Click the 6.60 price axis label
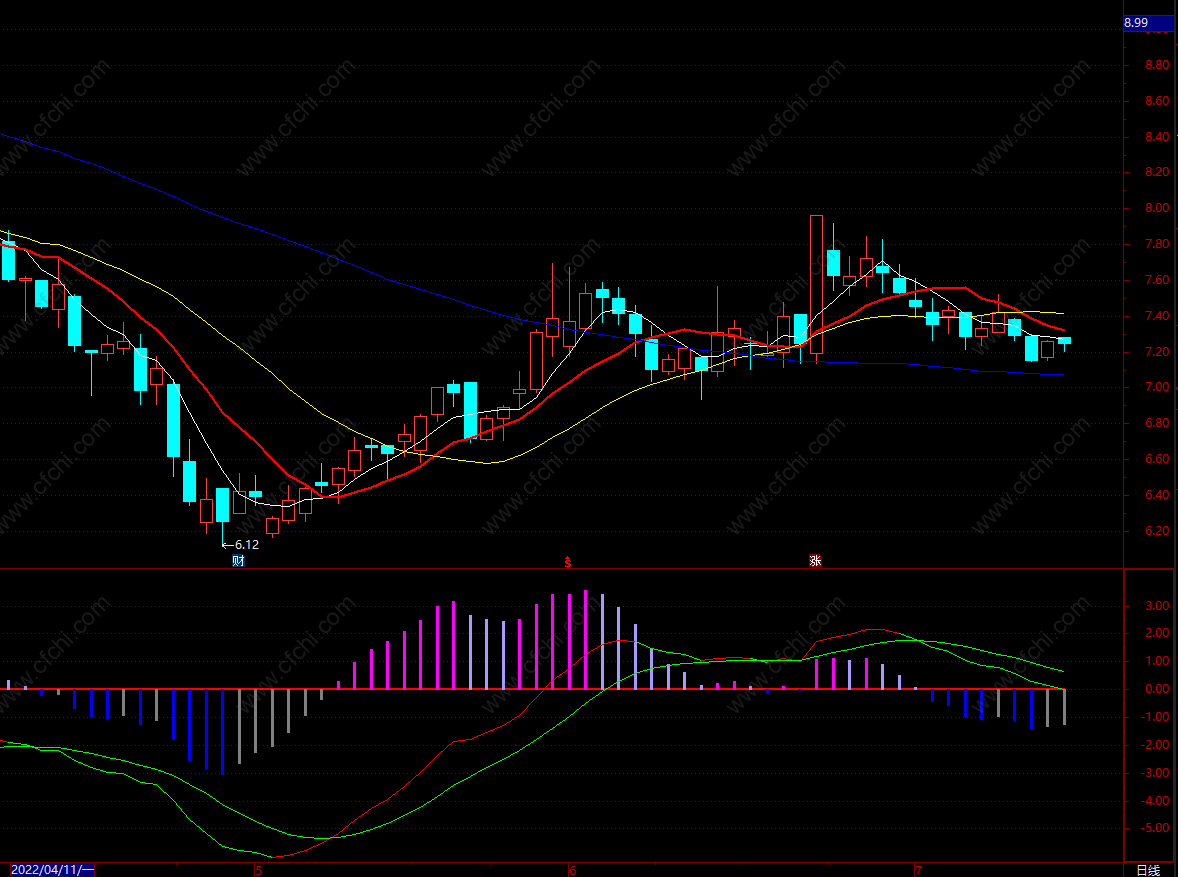1178x877 pixels. coord(1157,459)
